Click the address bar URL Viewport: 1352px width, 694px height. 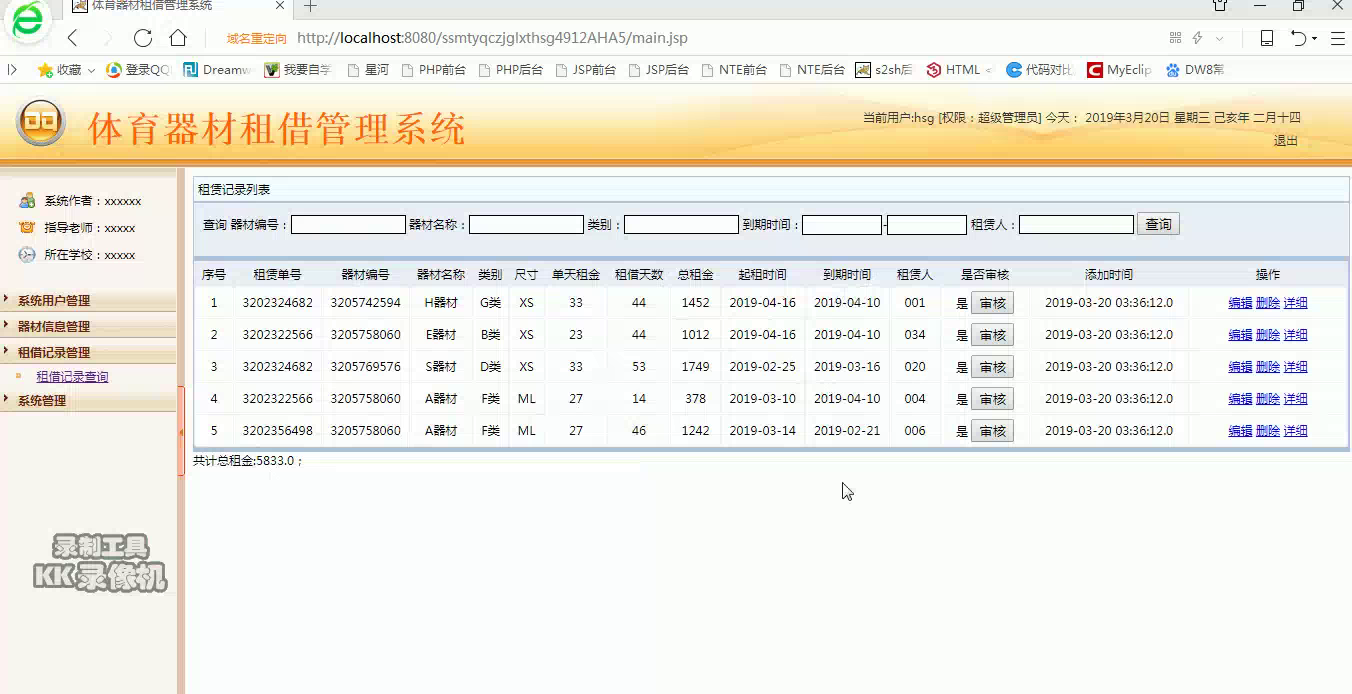coord(492,38)
